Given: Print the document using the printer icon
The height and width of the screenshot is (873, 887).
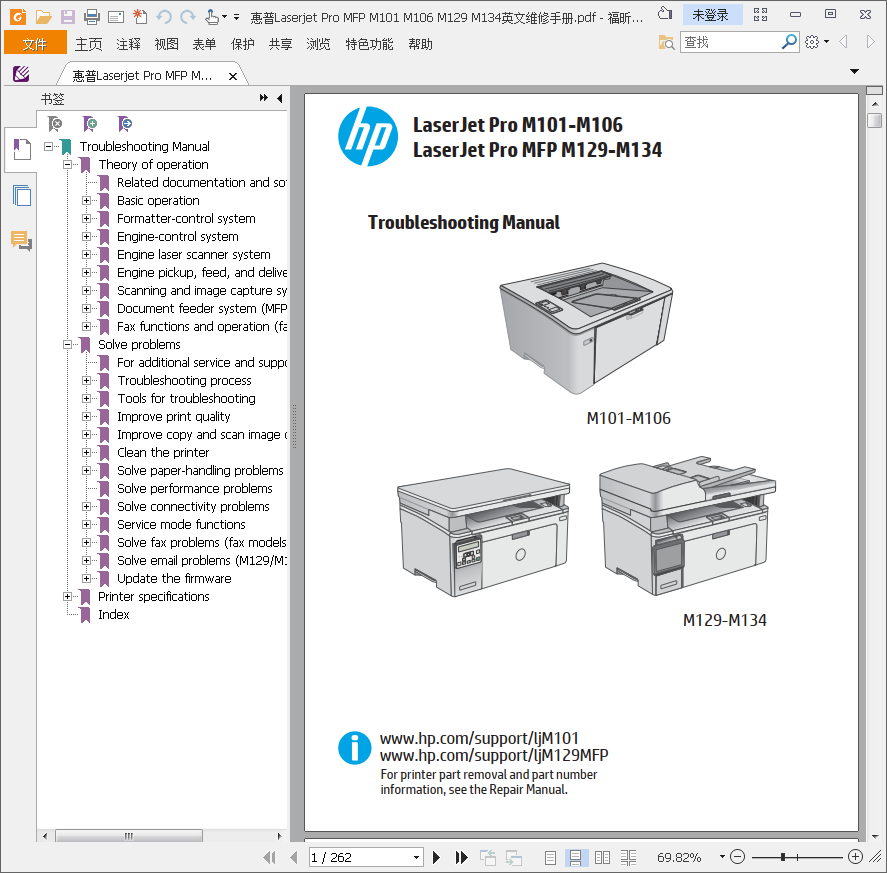Looking at the screenshot, I should pos(92,17).
